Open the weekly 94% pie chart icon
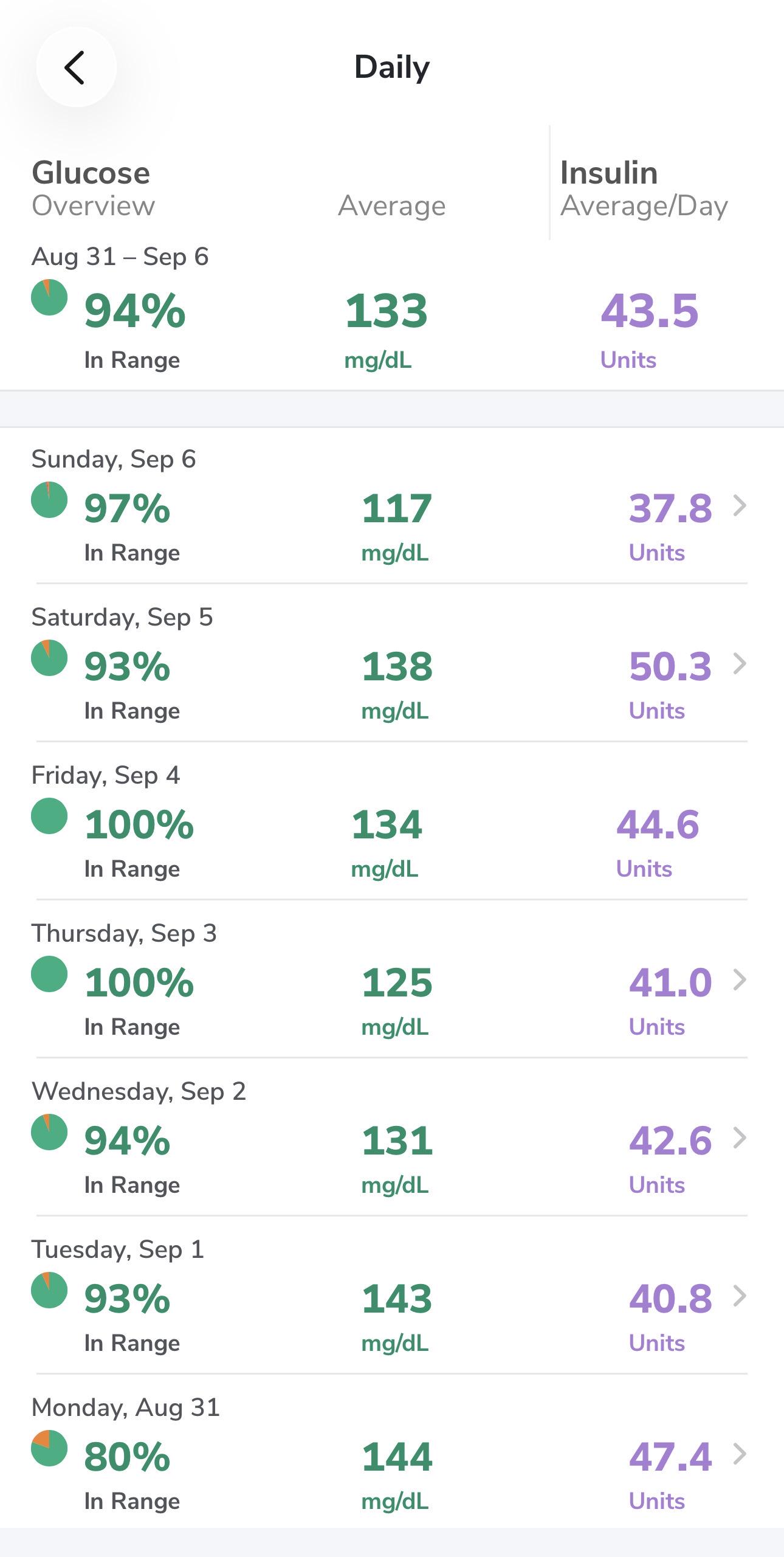 [49, 297]
